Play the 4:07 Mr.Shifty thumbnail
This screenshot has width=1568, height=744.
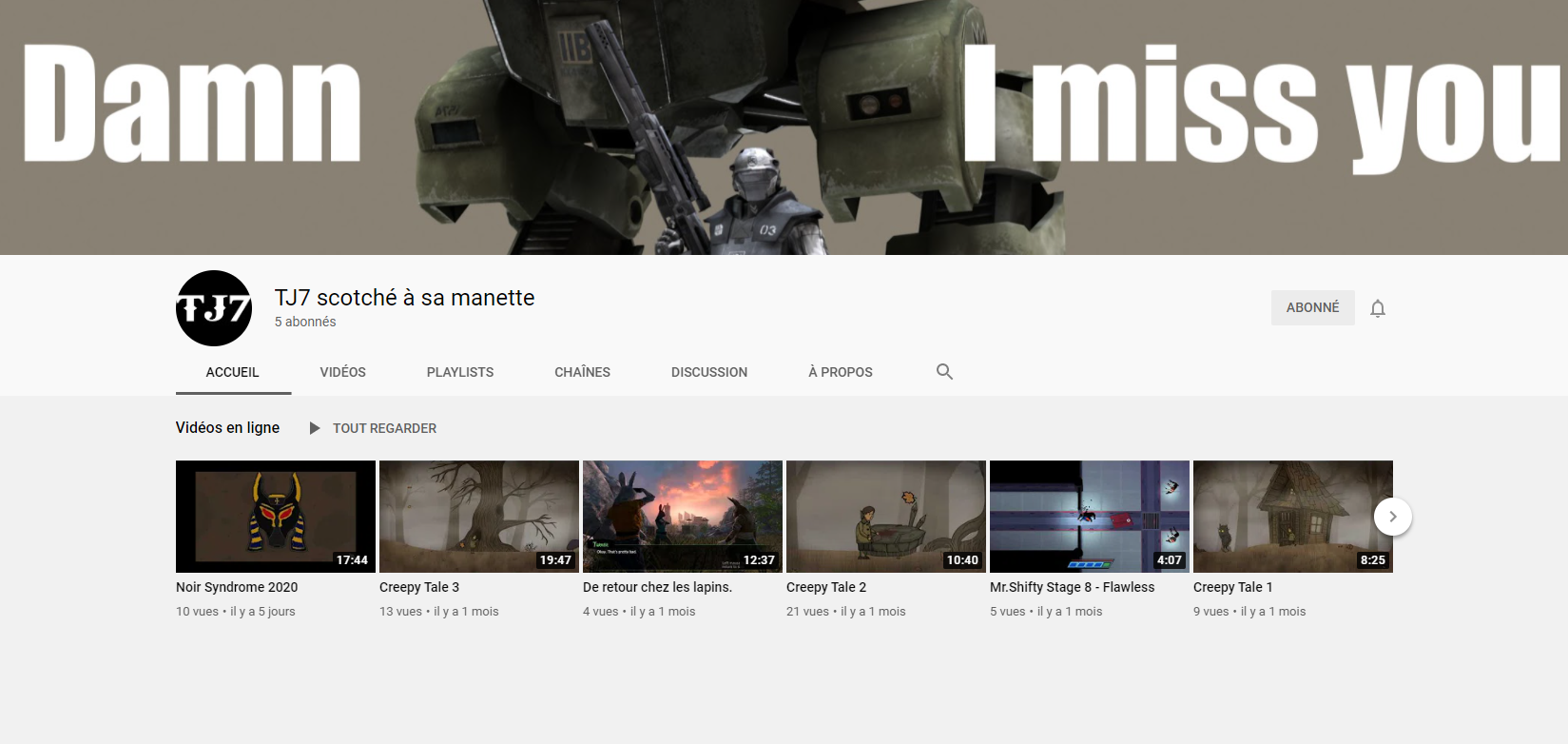1090,517
